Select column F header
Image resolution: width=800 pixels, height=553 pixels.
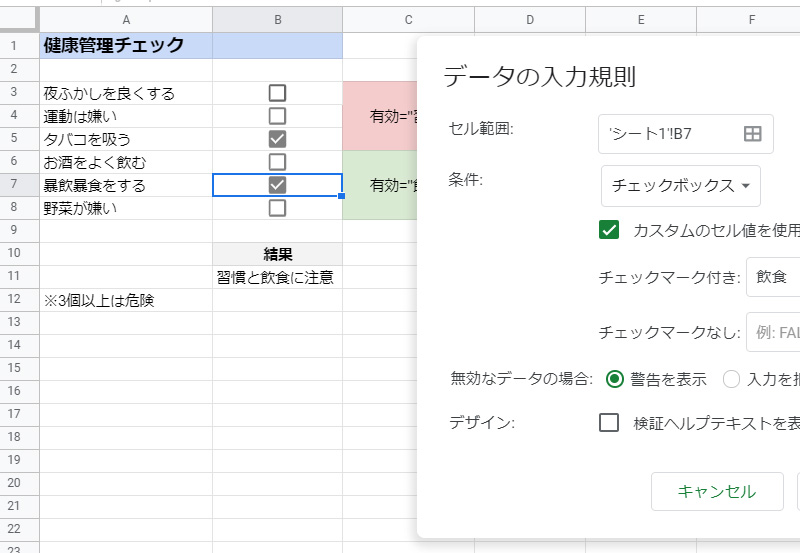748,20
